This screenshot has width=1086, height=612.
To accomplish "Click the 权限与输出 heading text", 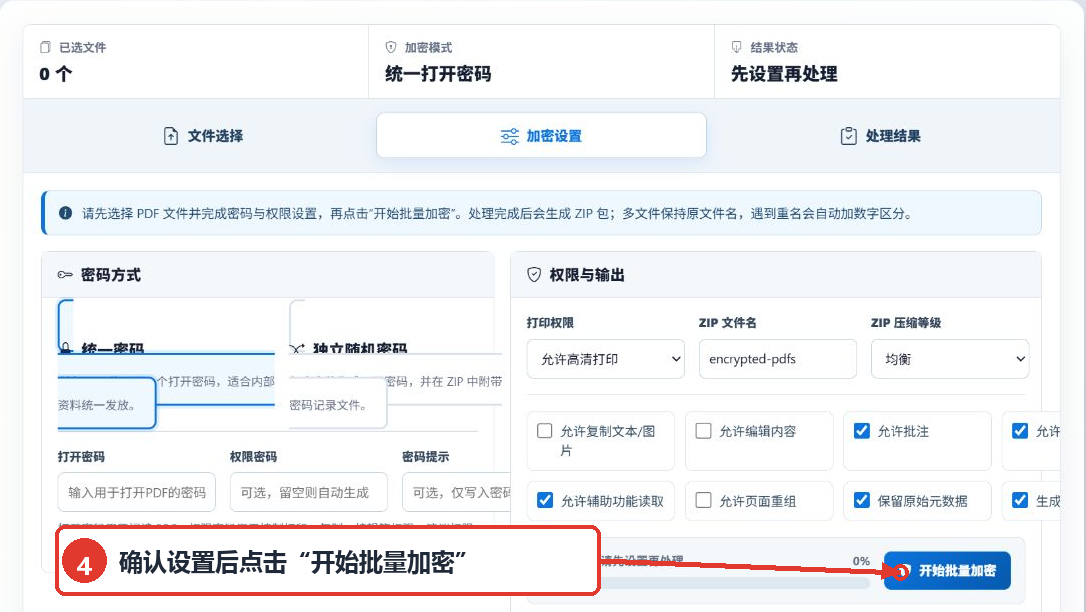I will (587, 275).
